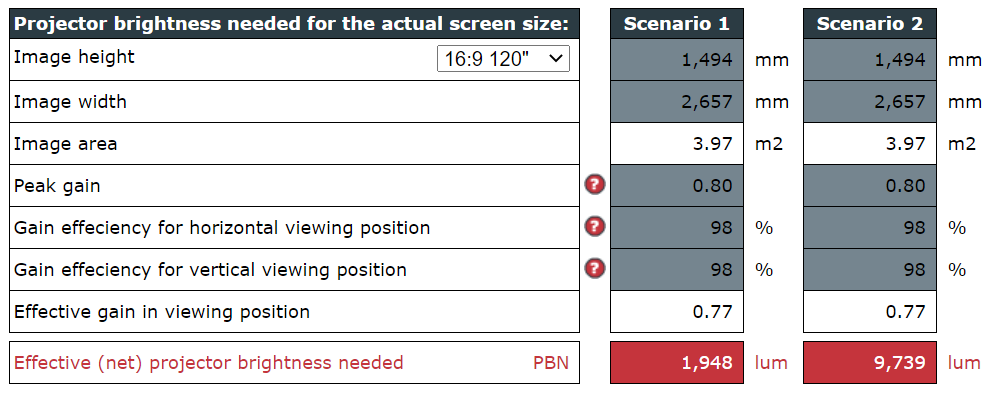Edit Scenario 2 horizontal gain efficiency field
993x394 pixels.
tap(870, 227)
